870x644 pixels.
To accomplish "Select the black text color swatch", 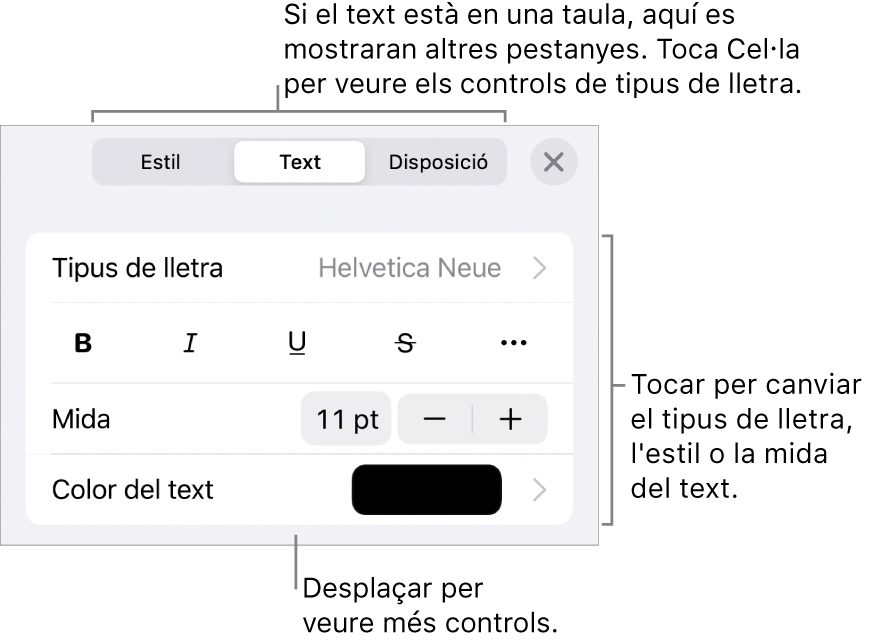I will (x=427, y=490).
